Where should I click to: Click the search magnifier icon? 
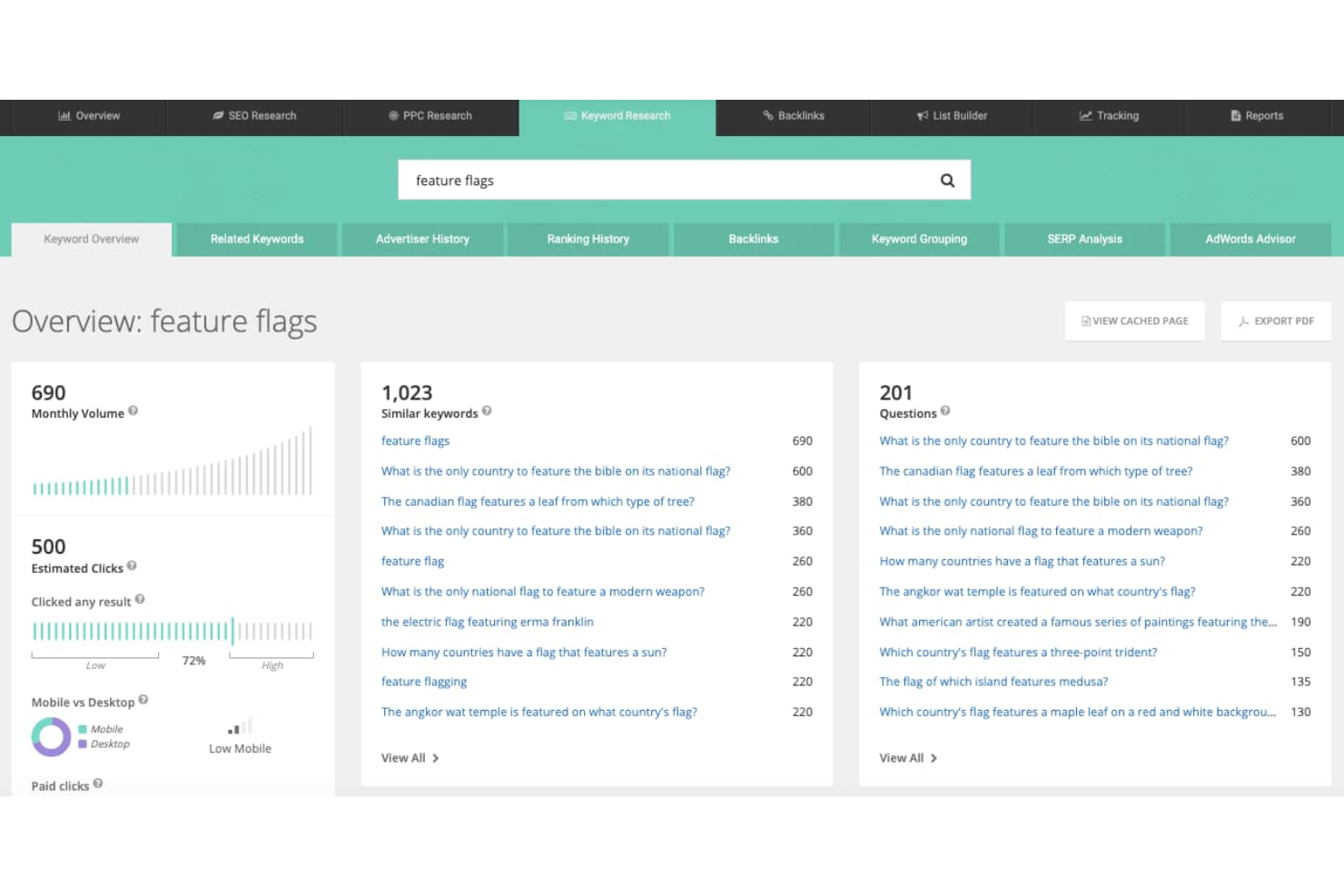[947, 181]
